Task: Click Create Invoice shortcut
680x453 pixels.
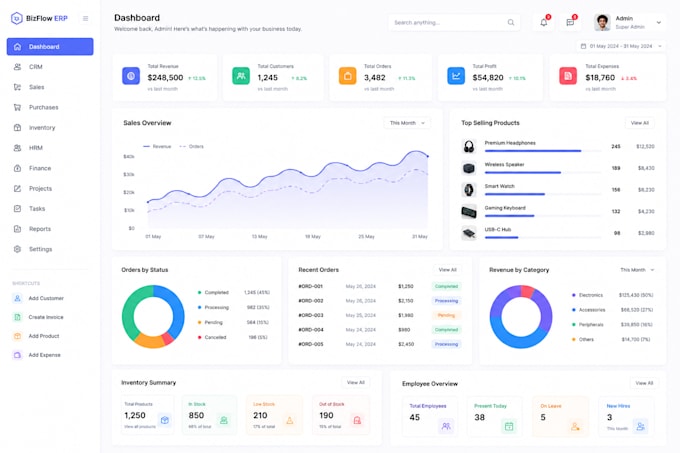Action: tap(38, 317)
